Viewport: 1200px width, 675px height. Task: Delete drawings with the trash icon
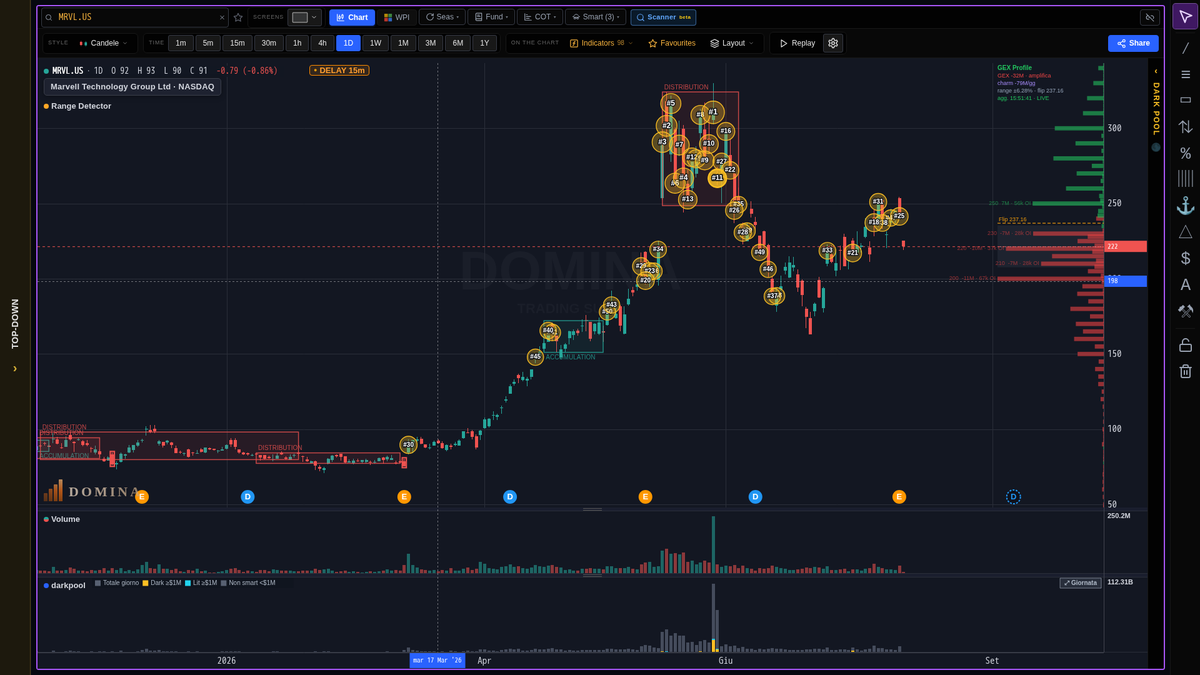pos(1185,371)
